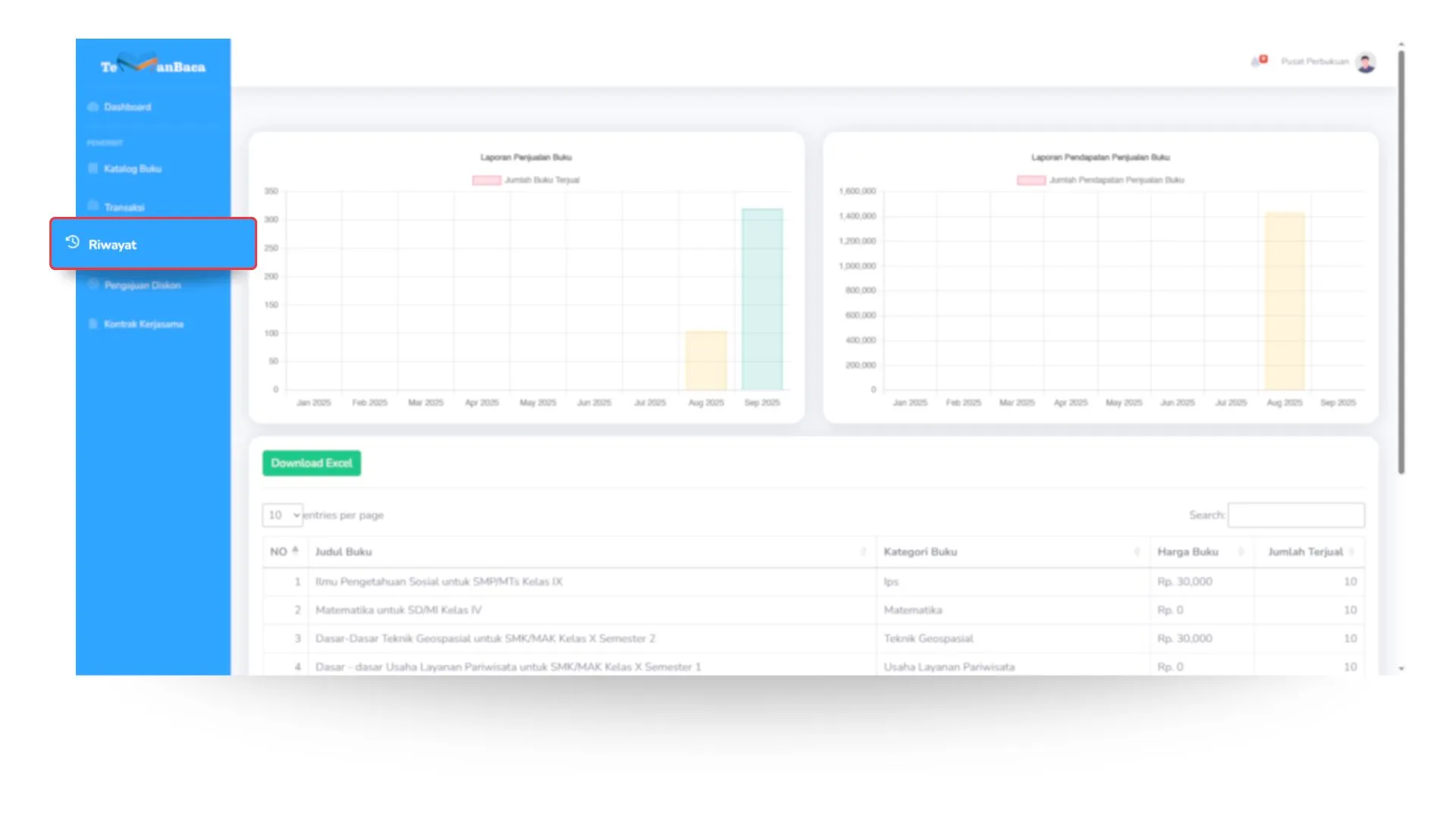1456x819 pixels.
Task: Toggle Jumlah Buku Terjual legend swatch
Action: 486,180
